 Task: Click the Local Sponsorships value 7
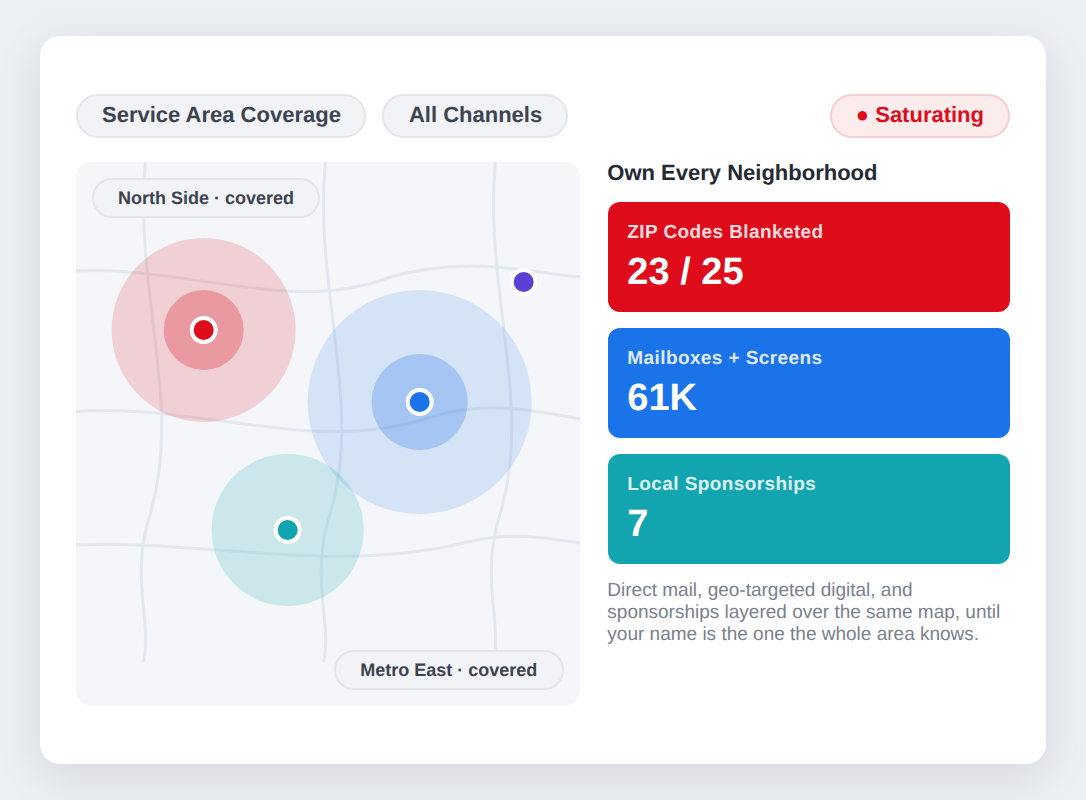pos(638,524)
